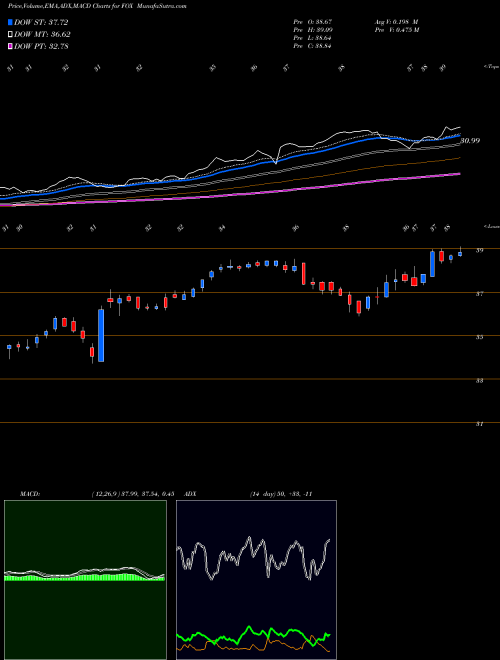Click the ADX panel heading label
The height and width of the screenshot is (660, 500).
(191, 494)
